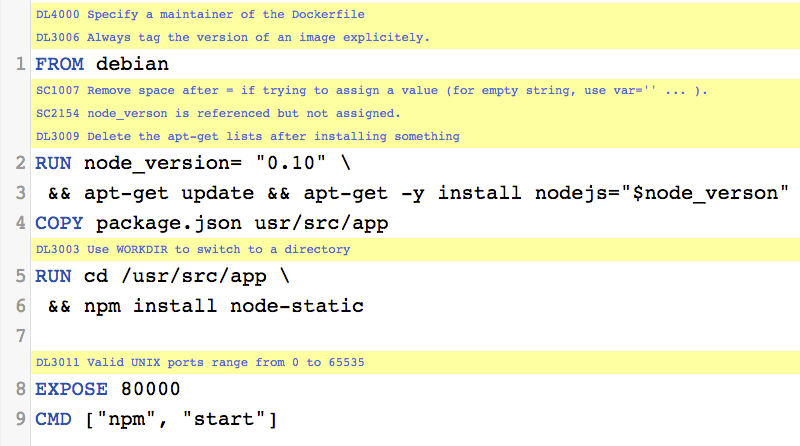This screenshot has height=446, width=800.
Task: Click line number 1 in the gutter
Action: (21, 64)
